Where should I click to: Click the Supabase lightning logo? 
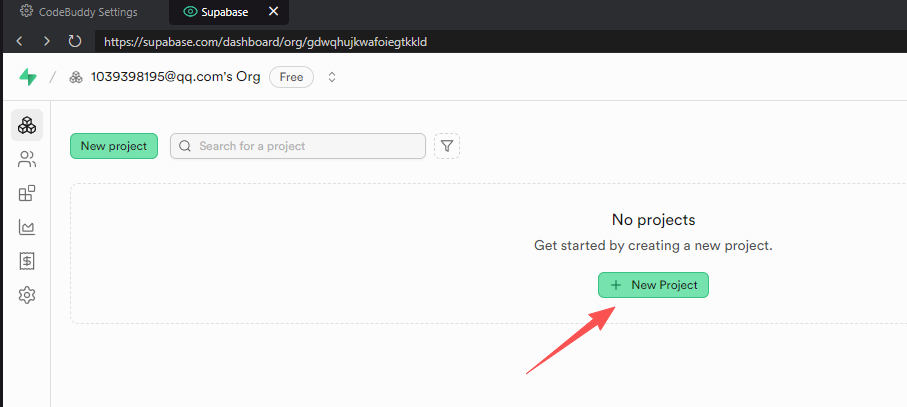click(x=27, y=77)
